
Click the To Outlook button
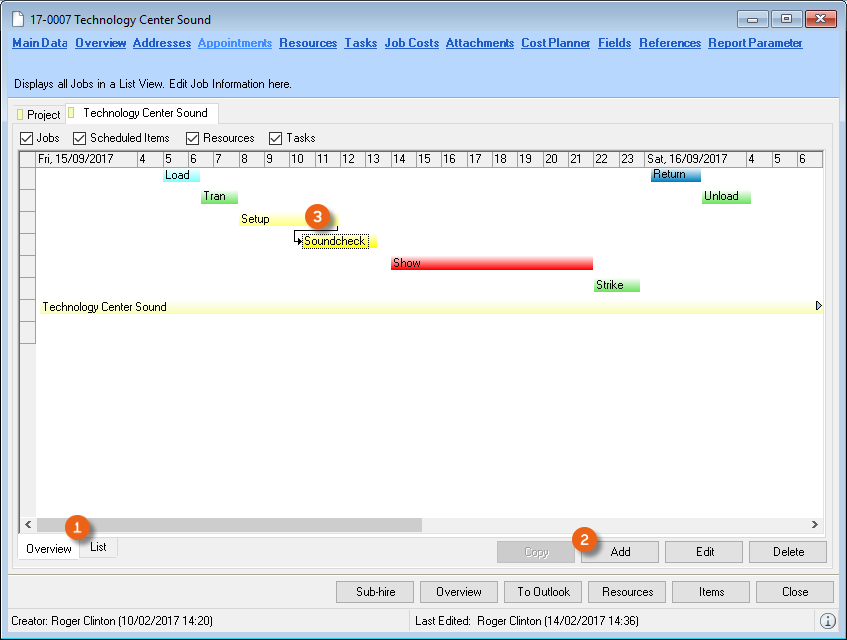point(543,592)
